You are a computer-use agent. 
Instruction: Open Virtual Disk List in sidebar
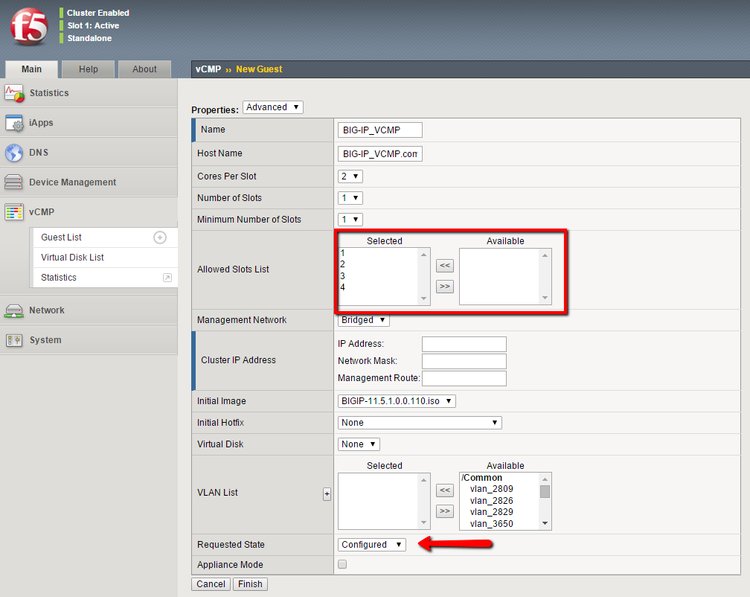click(x=72, y=257)
